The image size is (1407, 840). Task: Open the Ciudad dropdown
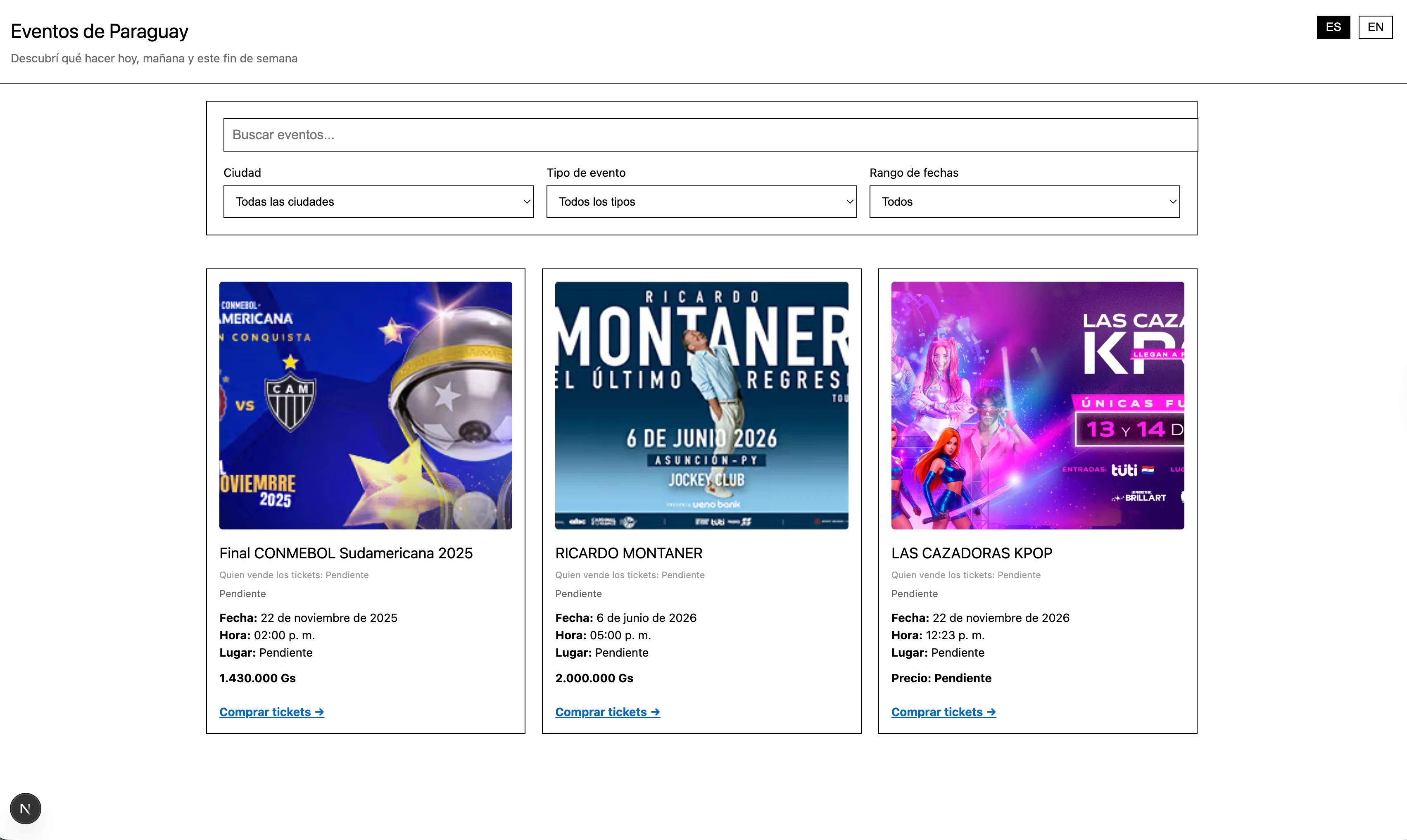[378, 202]
